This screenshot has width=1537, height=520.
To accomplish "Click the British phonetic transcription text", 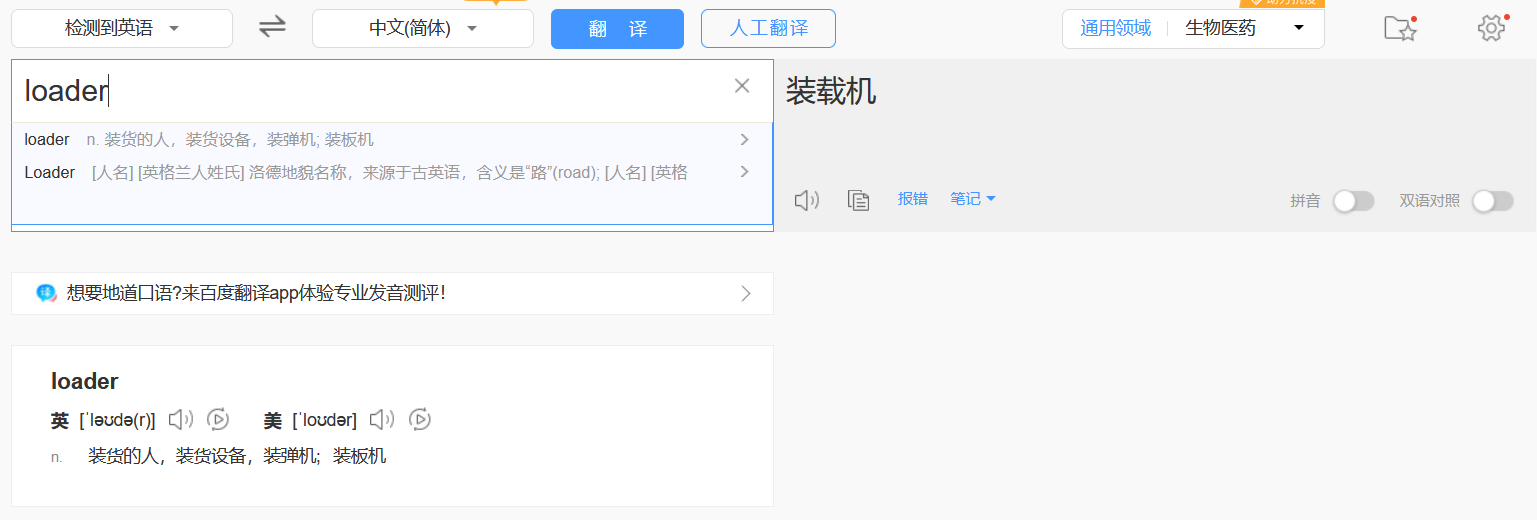I will coord(118,421).
